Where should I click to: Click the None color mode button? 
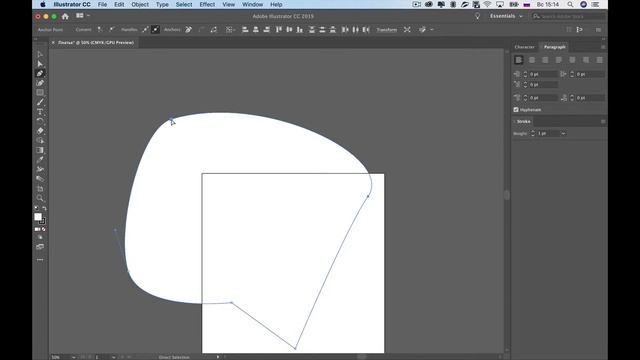[44, 229]
